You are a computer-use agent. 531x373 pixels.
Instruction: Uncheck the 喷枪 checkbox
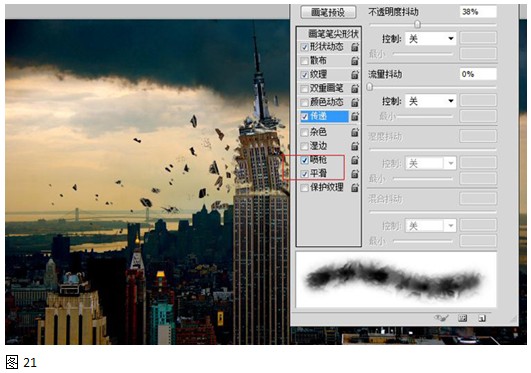point(304,160)
